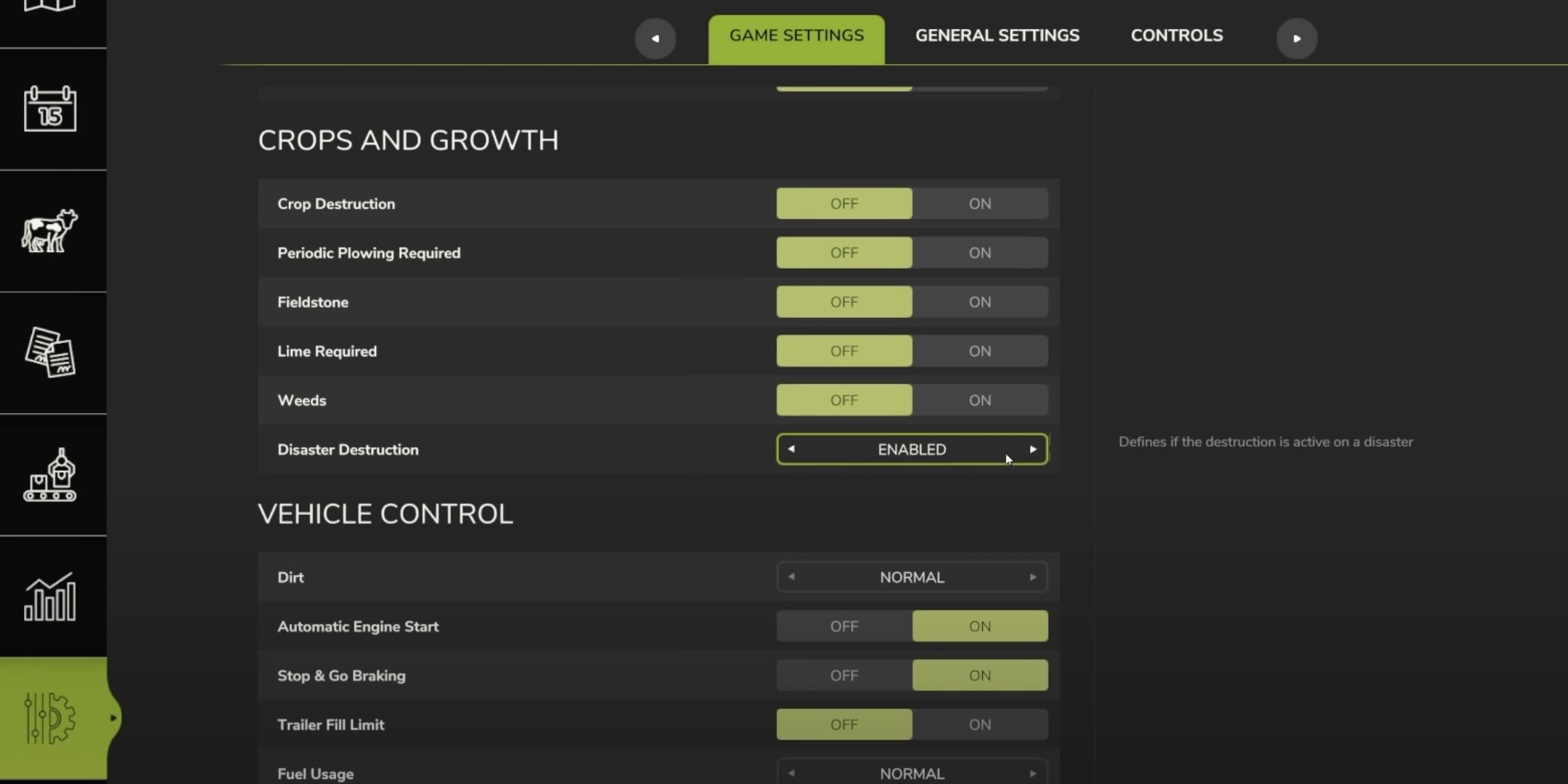
Task: Click the Disaster Destruction label
Action: pyautogui.click(x=348, y=449)
